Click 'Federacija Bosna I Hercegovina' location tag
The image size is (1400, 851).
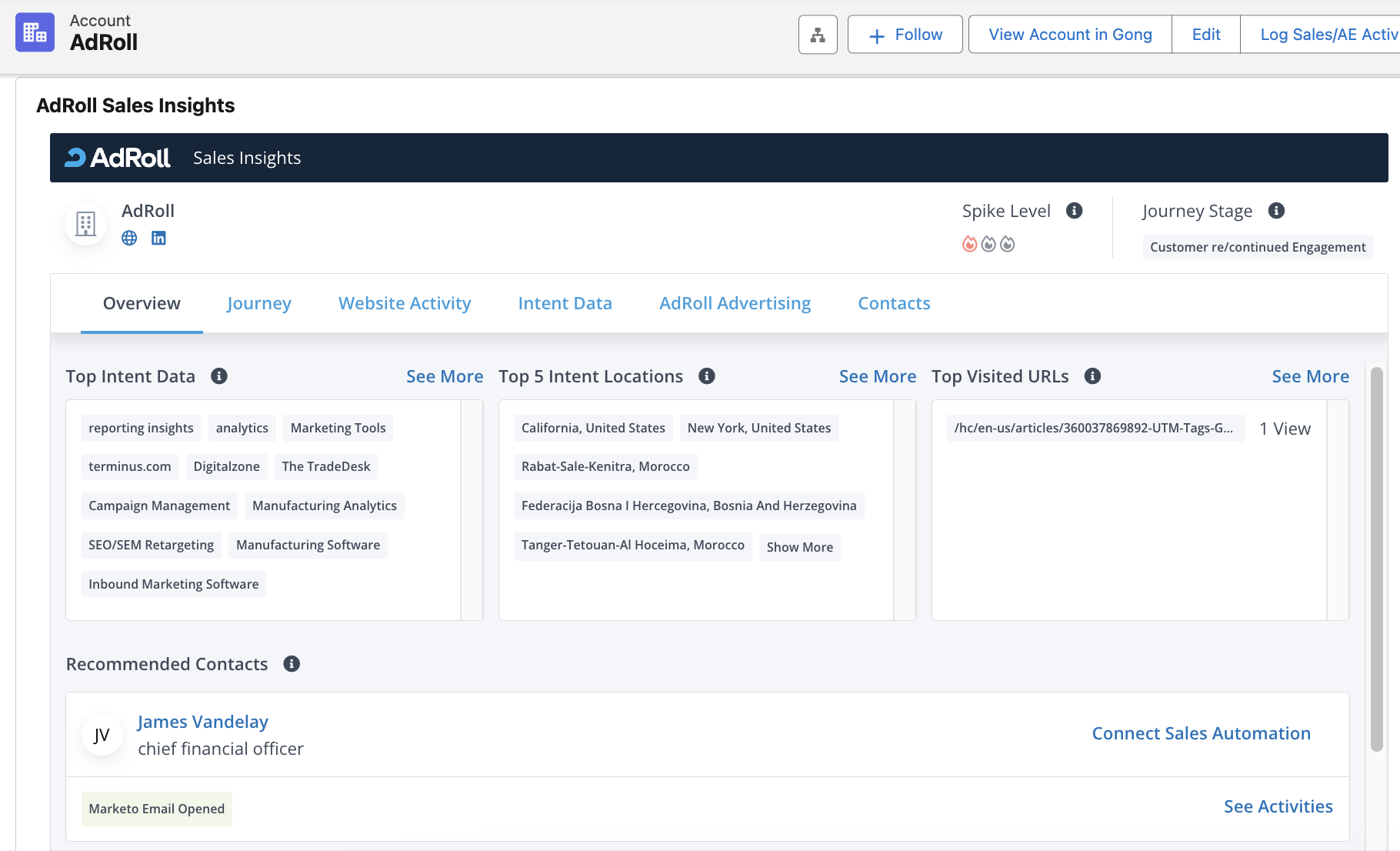[x=689, y=506]
